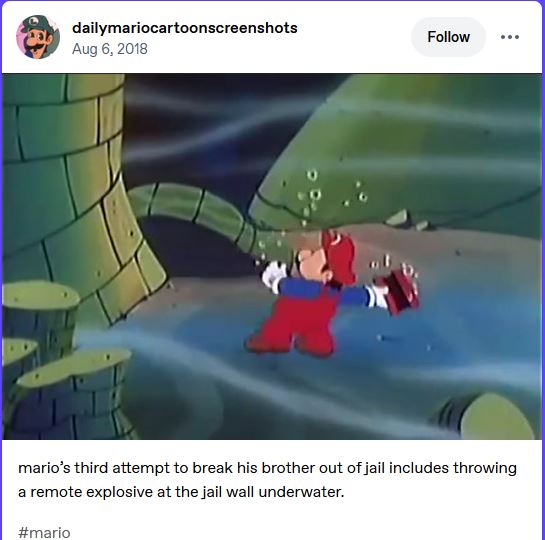The height and width of the screenshot is (540, 545).
Task: Click the caption's first line about Mario's third attempt
Action: tap(267, 468)
